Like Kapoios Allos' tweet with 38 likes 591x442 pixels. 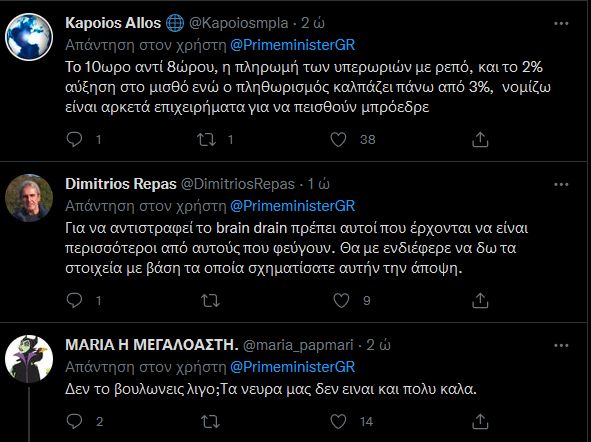338,140
